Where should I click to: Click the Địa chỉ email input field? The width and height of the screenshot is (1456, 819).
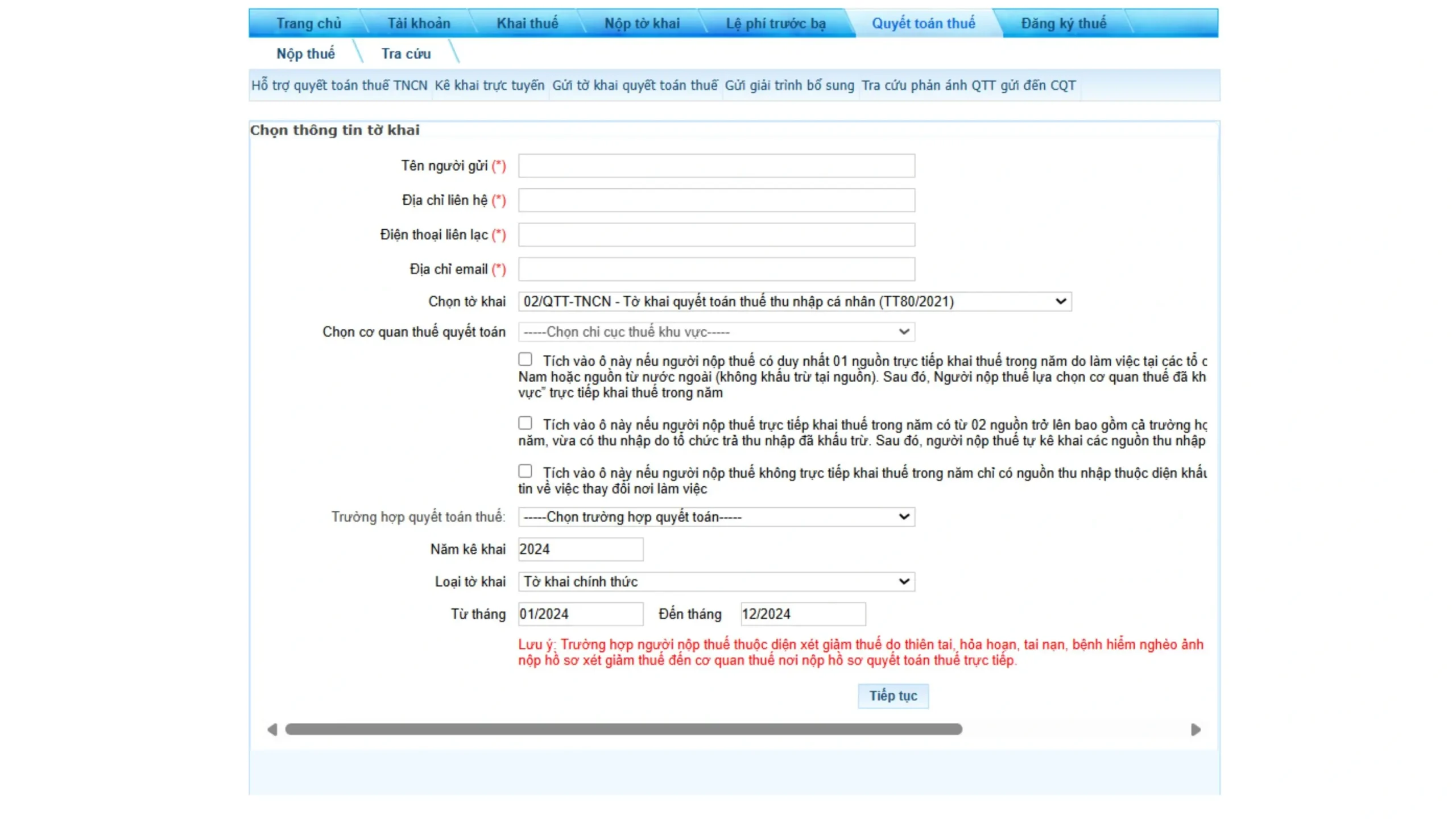pos(716,269)
